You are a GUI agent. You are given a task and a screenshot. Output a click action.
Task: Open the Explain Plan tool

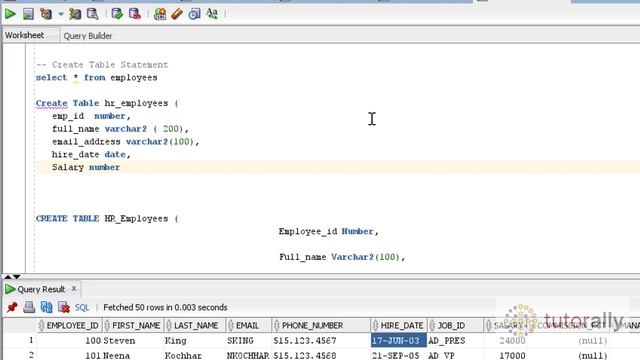tap(46, 14)
